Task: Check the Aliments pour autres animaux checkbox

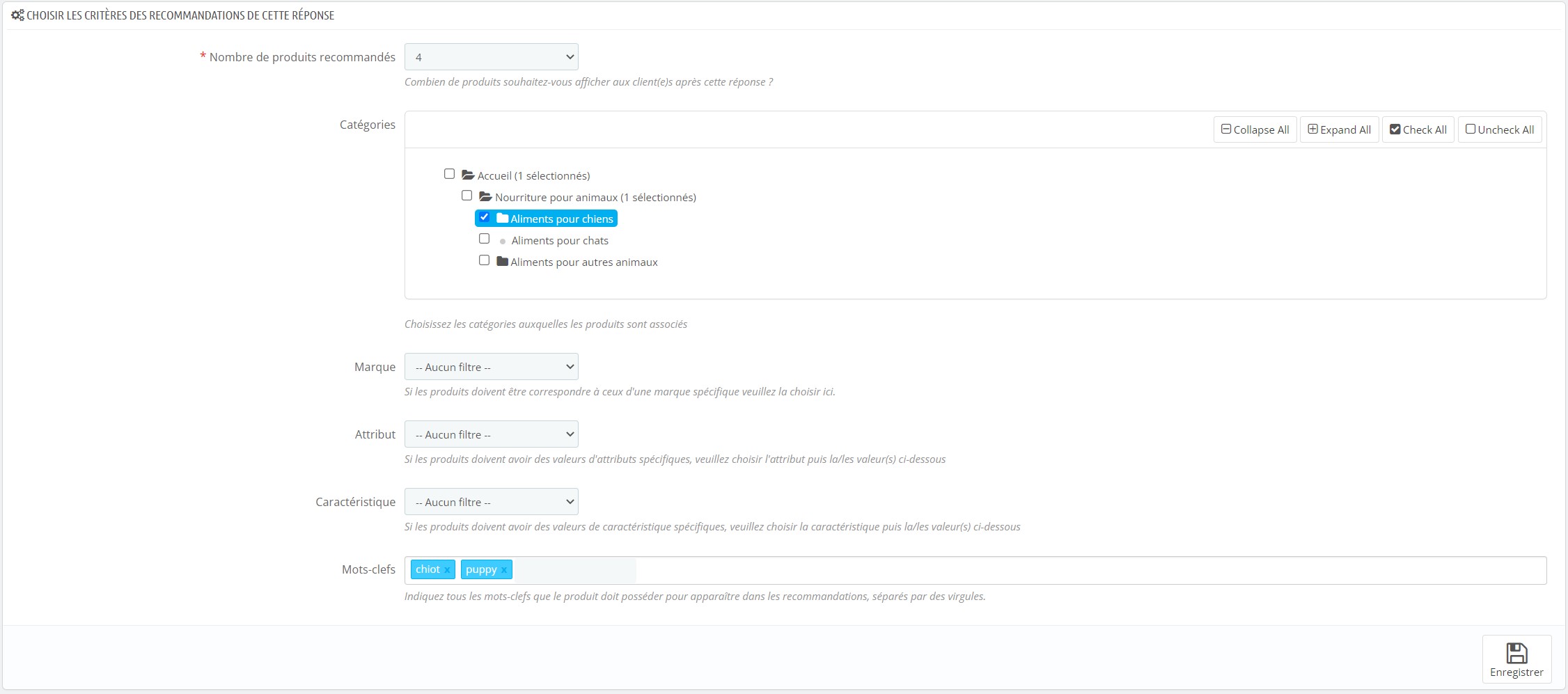Action: coord(485,260)
